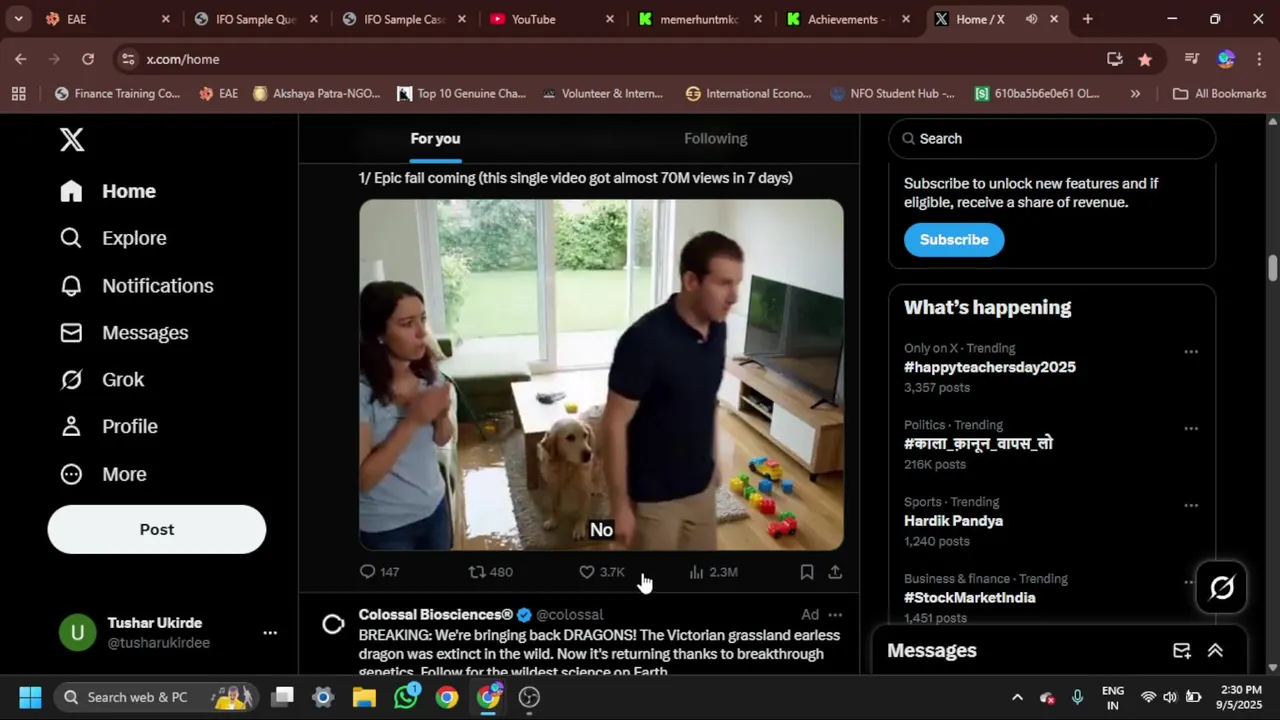
Task: Open the Chrome profile avatar
Action: click(x=1226, y=59)
